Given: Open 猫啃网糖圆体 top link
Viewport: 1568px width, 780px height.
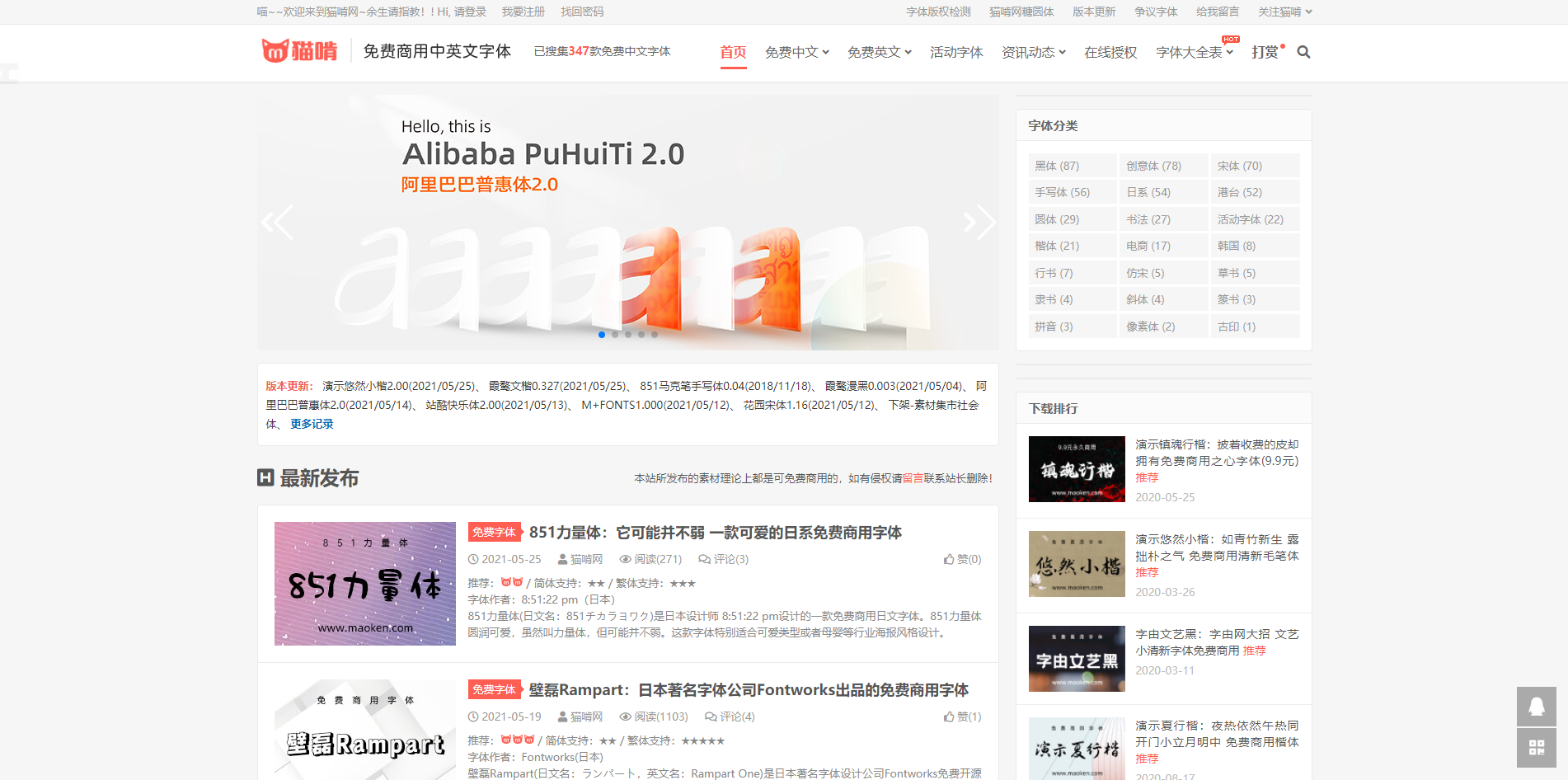Looking at the screenshot, I should [x=1021, y=12].
